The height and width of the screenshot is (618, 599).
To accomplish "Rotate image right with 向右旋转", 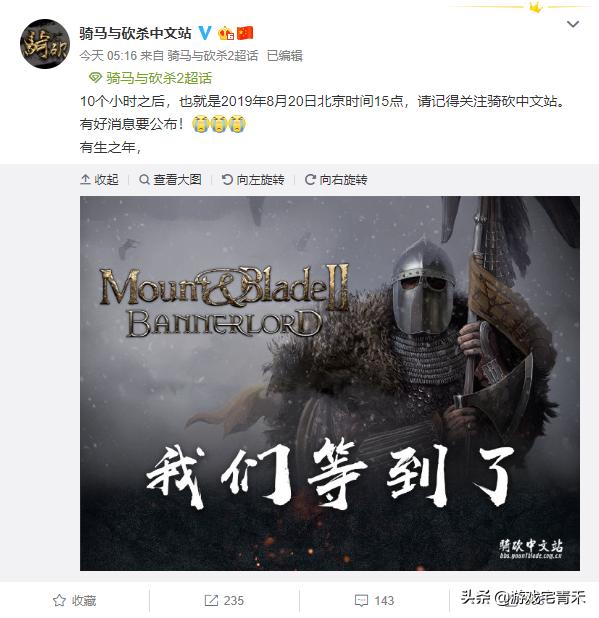I will point(336,180).
